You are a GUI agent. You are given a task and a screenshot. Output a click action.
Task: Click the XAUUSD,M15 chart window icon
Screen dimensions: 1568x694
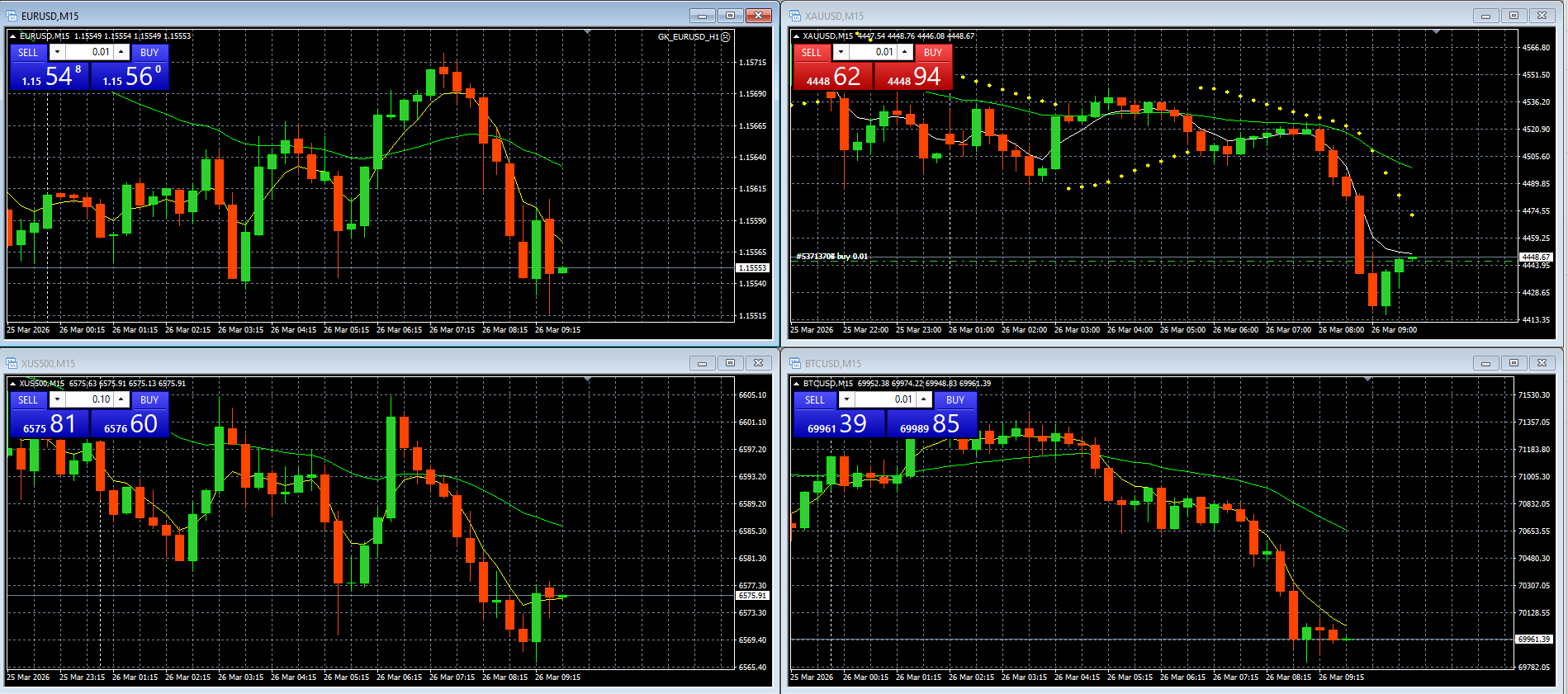pos(795,16)
